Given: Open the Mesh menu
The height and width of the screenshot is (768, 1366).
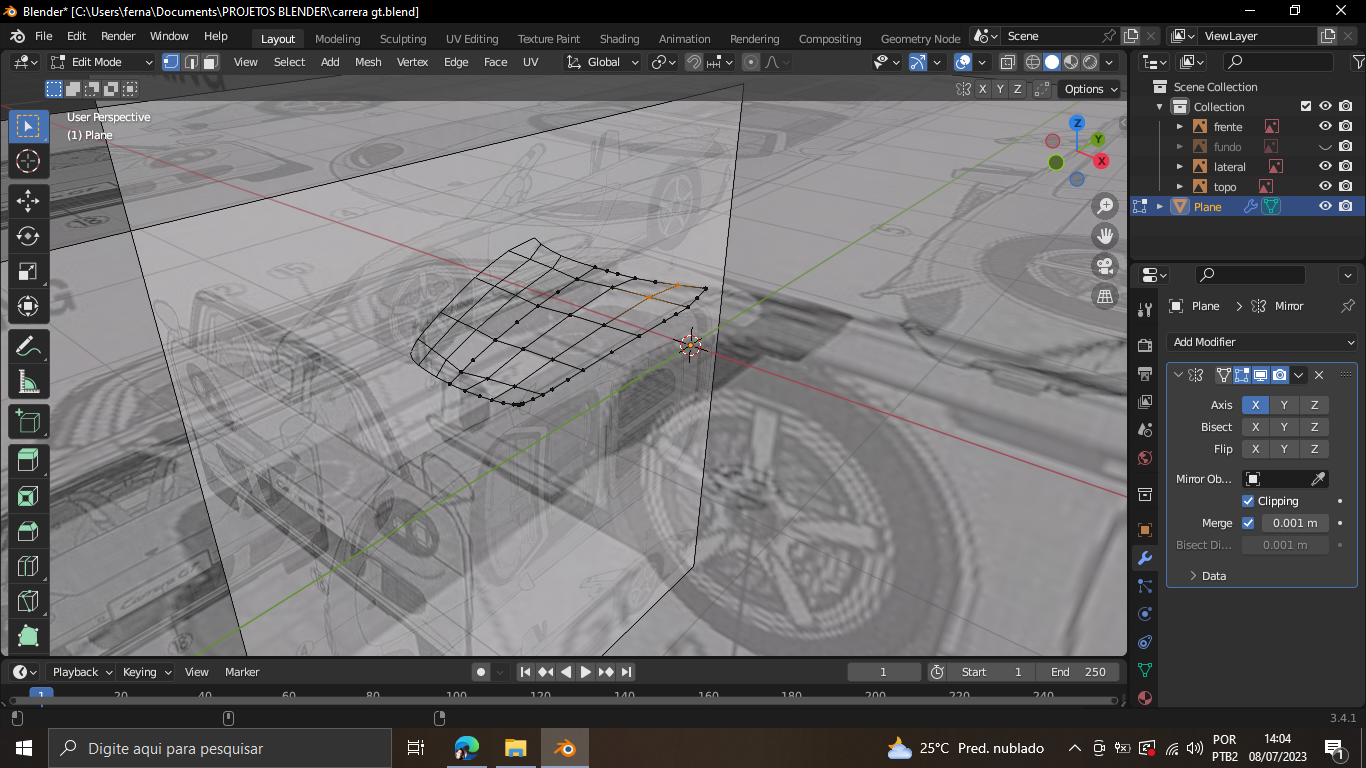Looking at the screenshot, I should tap(368, 62).
